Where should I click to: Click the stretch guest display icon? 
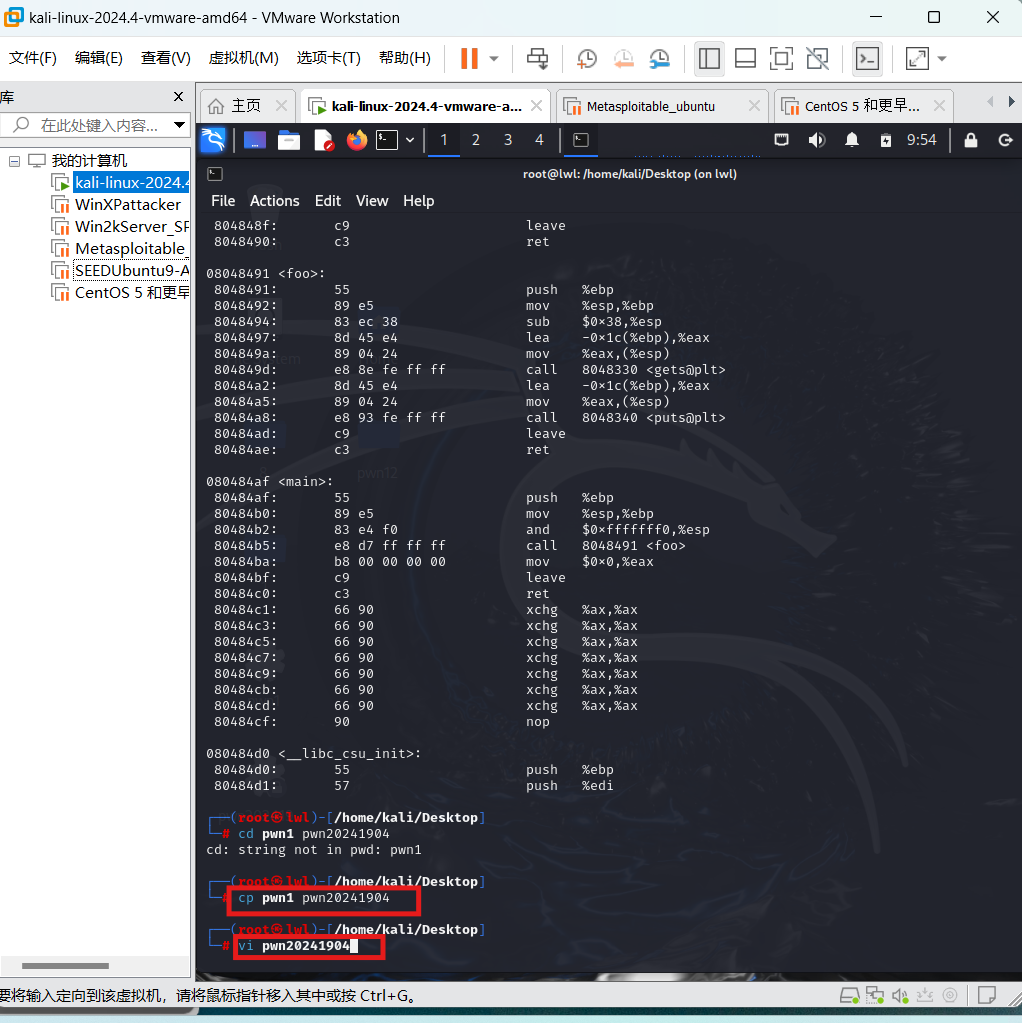coord(917,58)
